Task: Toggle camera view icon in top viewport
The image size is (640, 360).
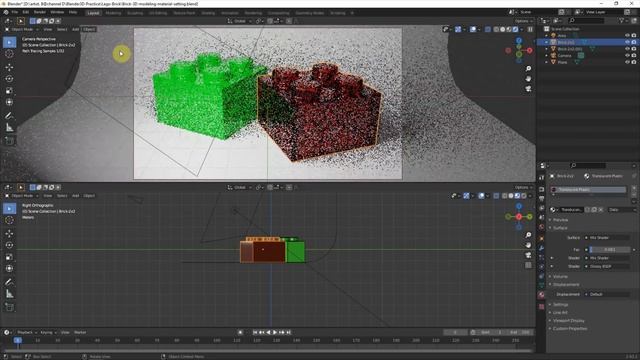Action: [x=528, y=89]
